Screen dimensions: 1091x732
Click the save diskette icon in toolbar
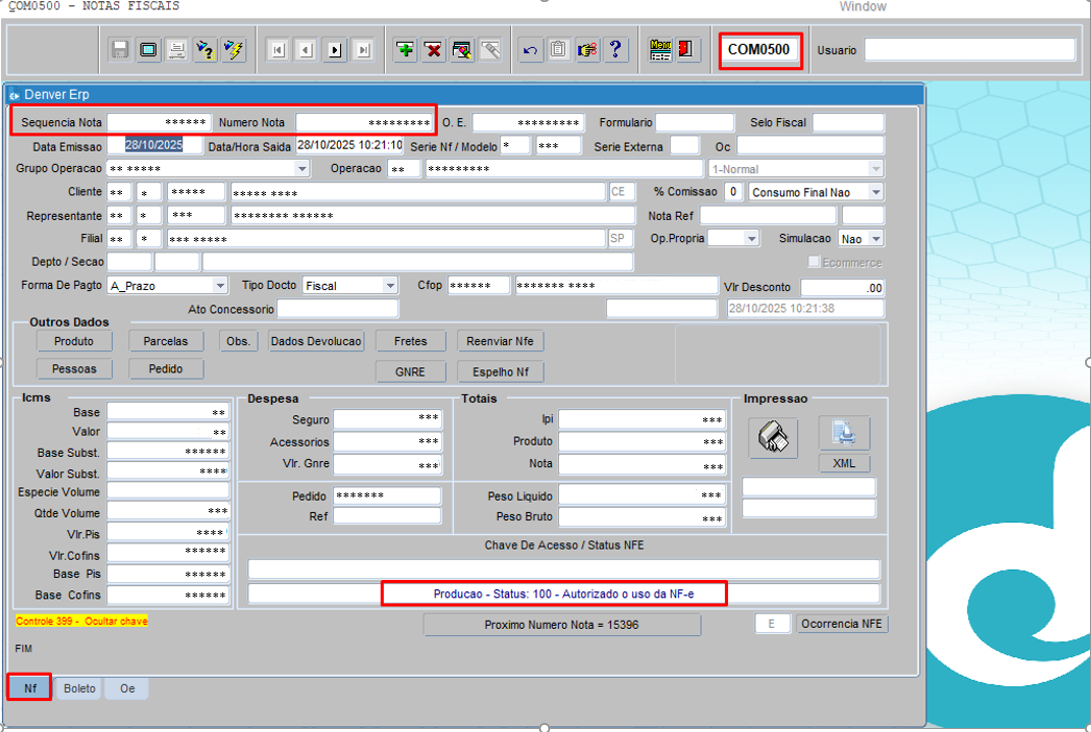[x=120, y=50]
